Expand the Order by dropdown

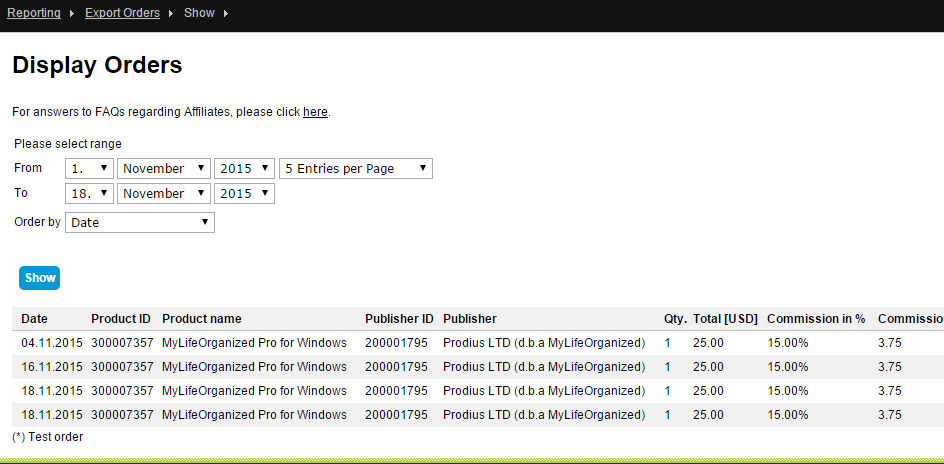(139, 222)
